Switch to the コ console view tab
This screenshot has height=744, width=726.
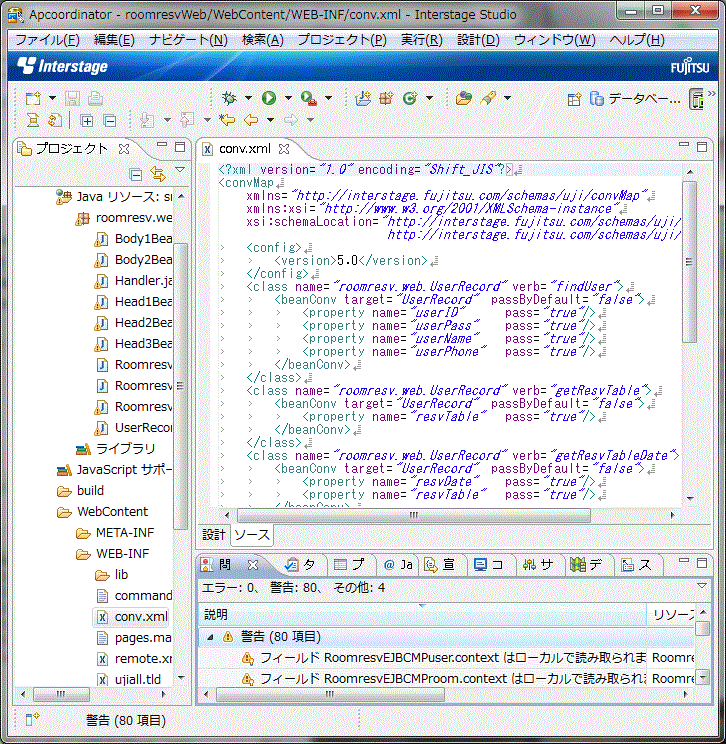pos(489,565)
